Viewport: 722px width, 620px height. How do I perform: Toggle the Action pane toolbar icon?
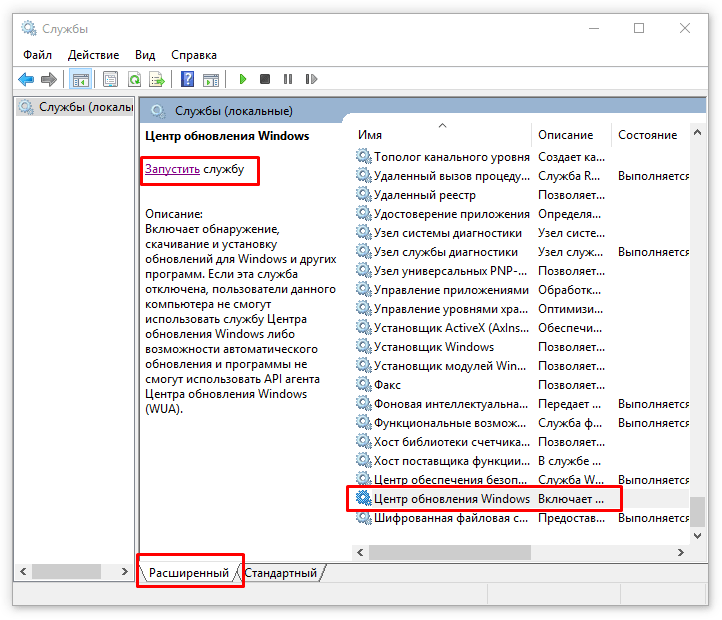pos(211,79)
